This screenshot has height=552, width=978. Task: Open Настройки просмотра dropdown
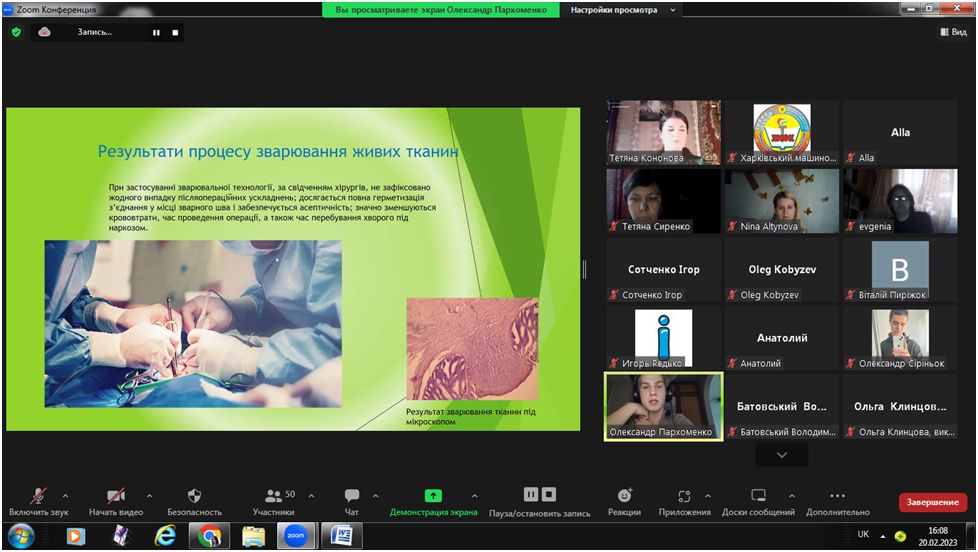click(622, 10)
